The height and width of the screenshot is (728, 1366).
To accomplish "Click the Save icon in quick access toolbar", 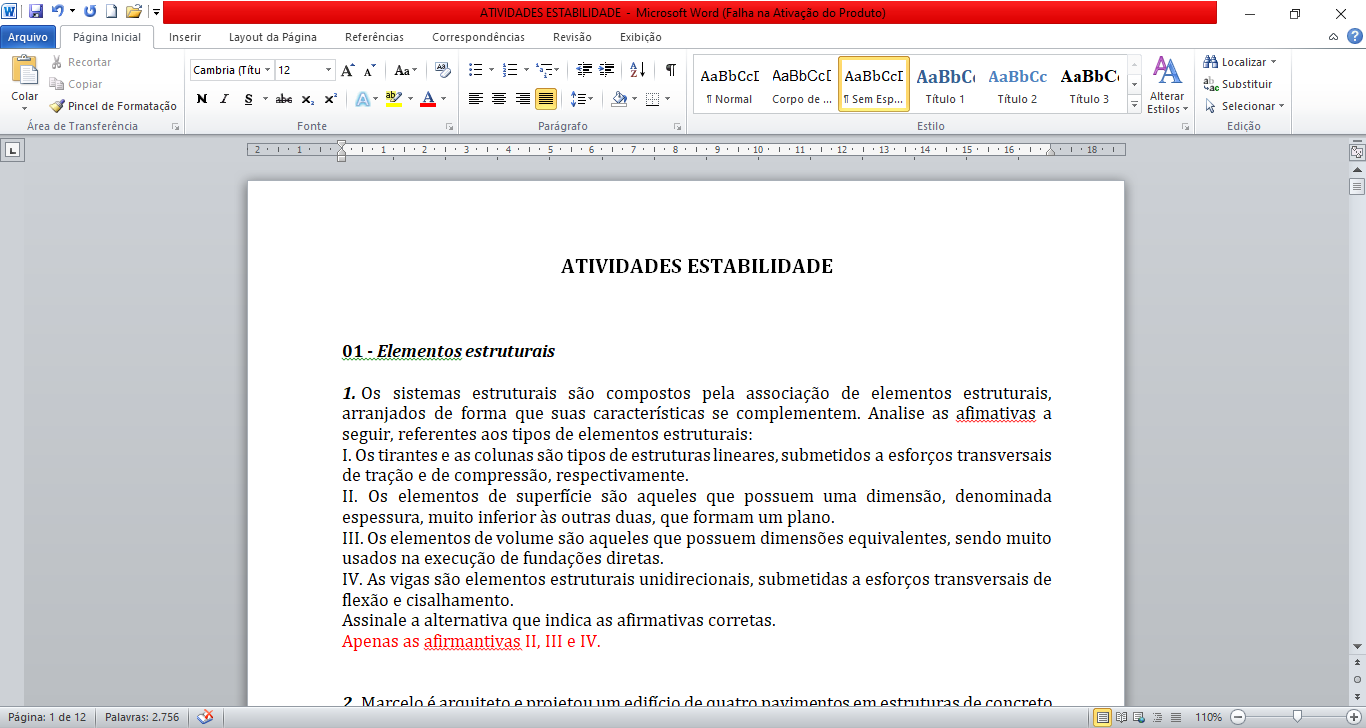I will 36,12.
